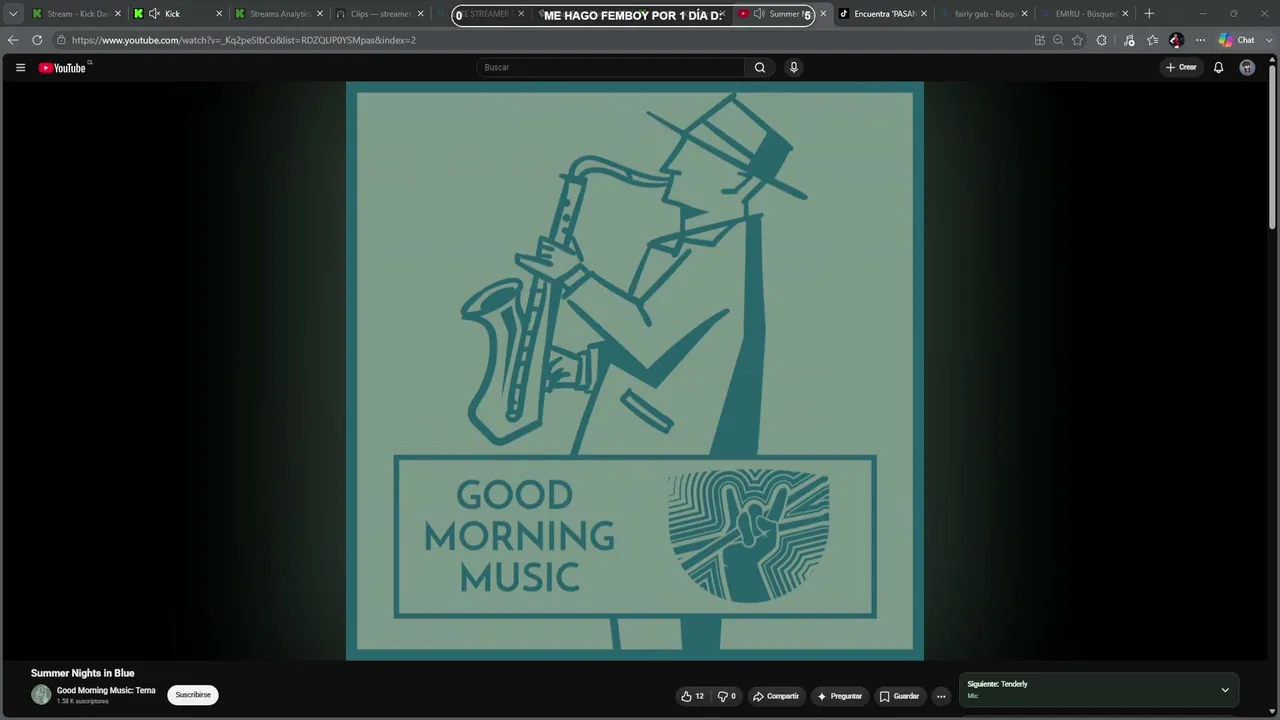
Task: Click the YouTube search magnifier button
Action: [760, 68]
